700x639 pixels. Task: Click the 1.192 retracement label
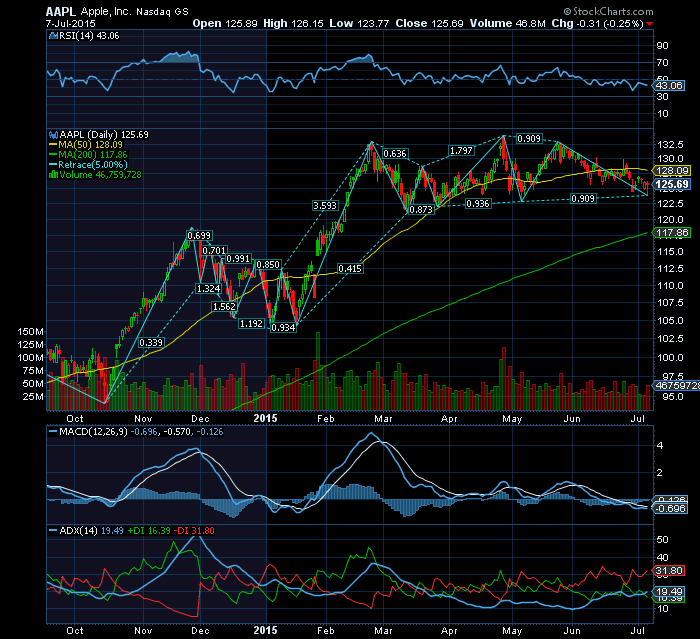pos(251,323)
